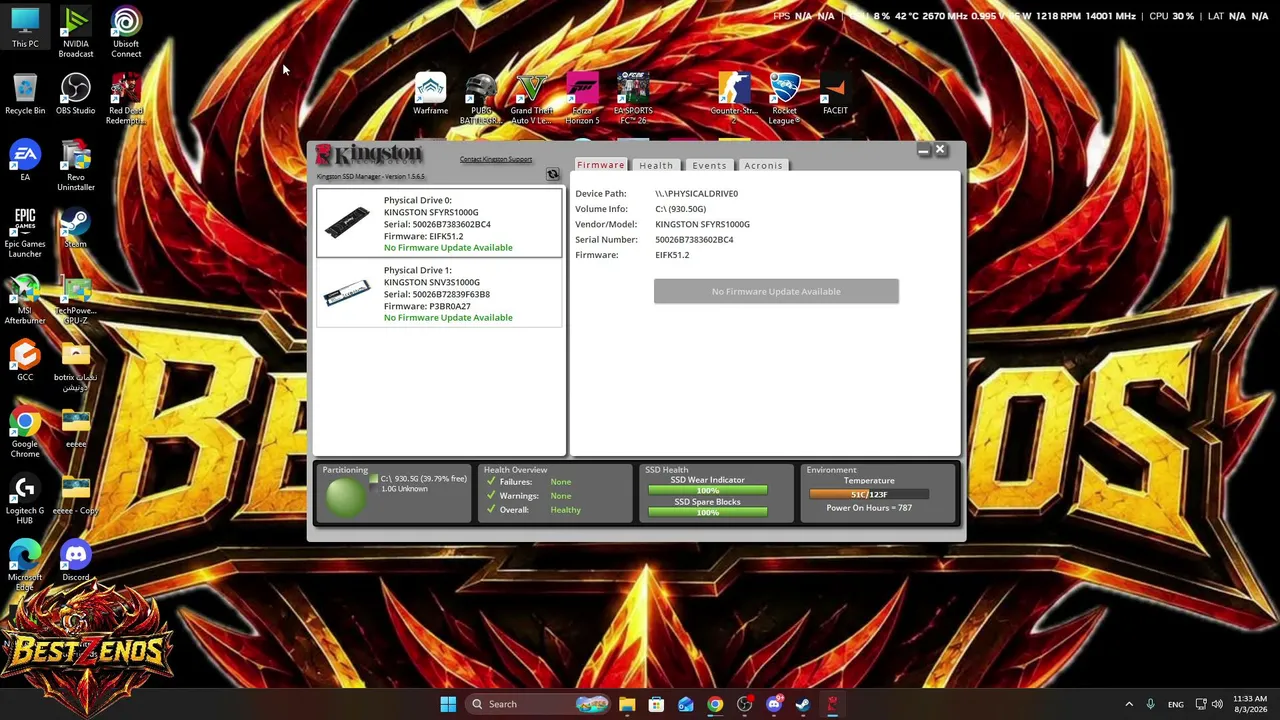
Task: Click the Temperature bar in Environment
Action: pos(869,494)
